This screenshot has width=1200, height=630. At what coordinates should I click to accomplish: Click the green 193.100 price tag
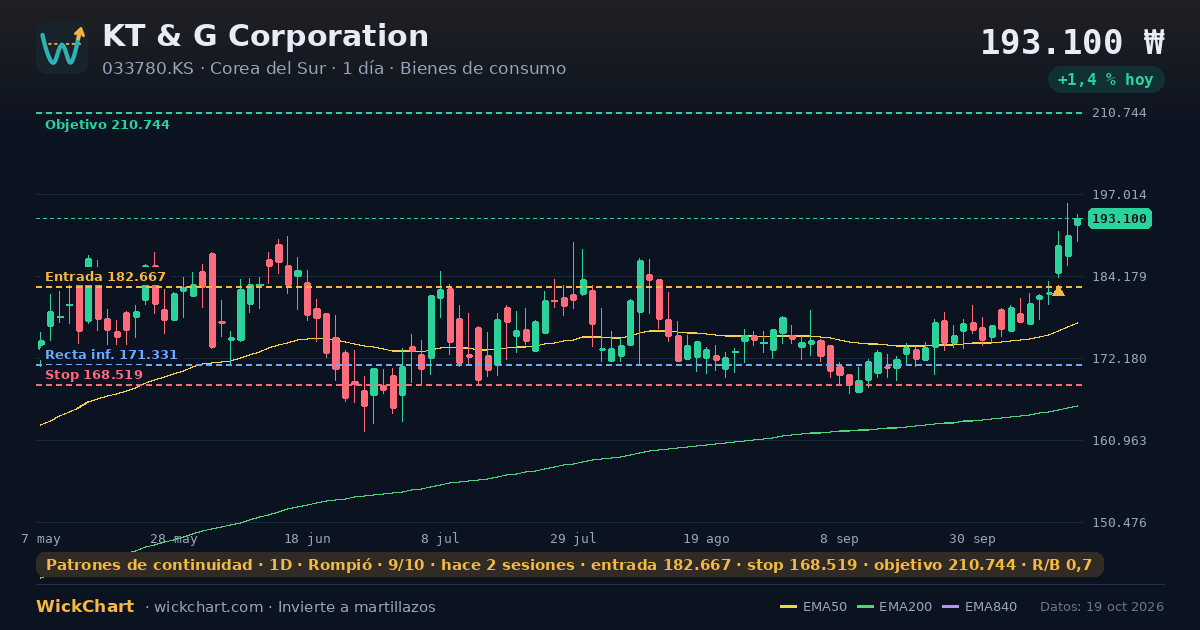pyautogui.click(x=1119, y=219)
